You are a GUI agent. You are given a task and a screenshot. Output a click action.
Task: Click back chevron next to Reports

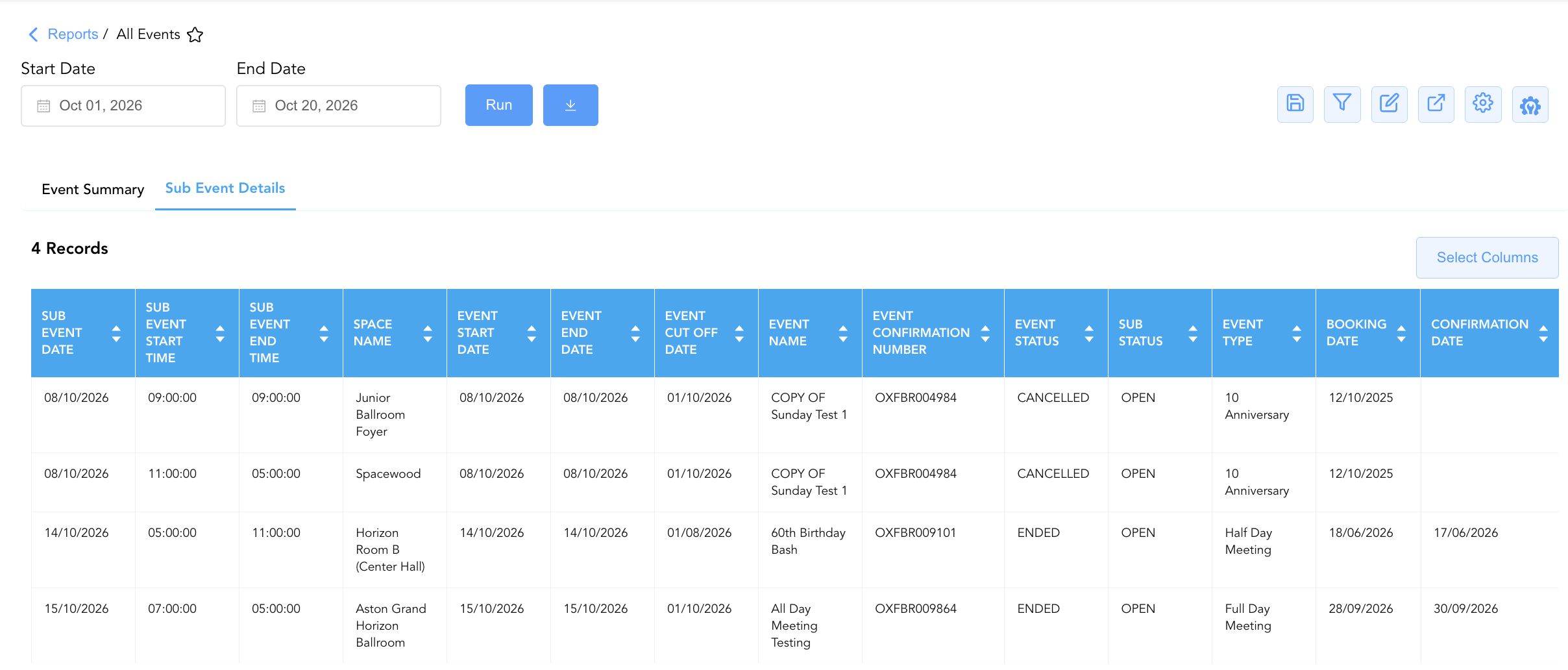(34, 34)
